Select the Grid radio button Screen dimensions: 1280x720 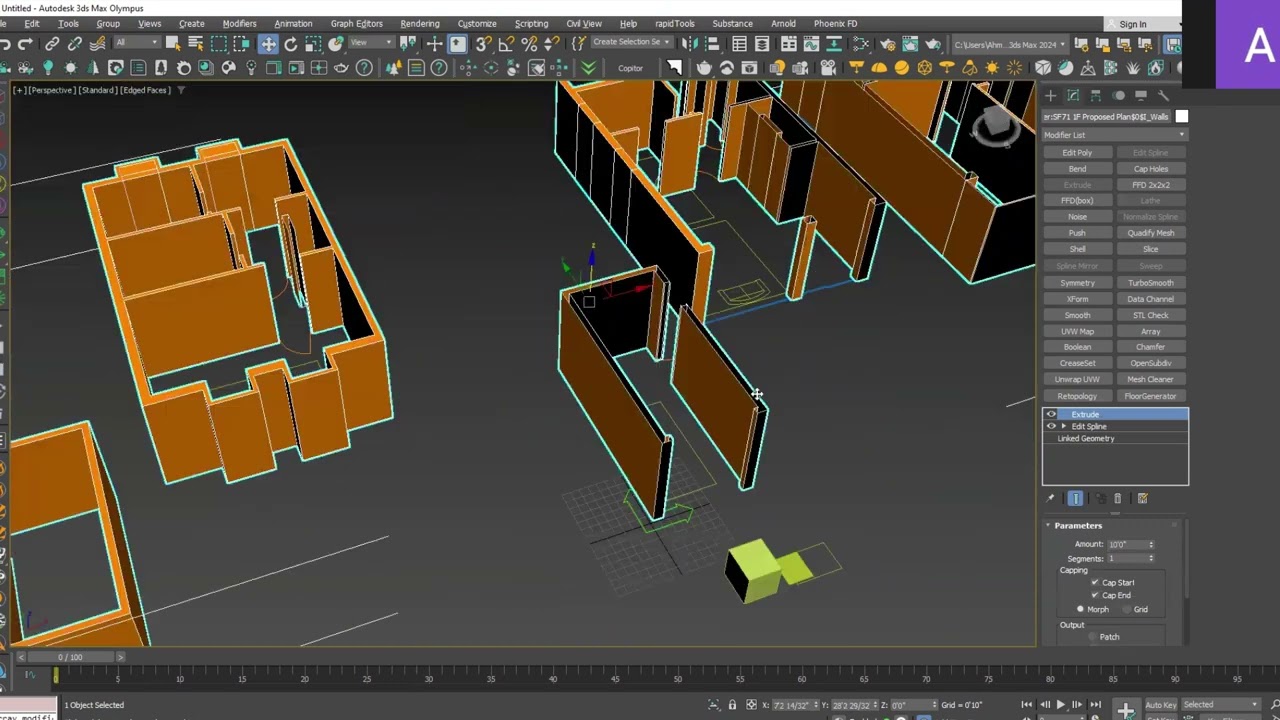[1127, 609]
